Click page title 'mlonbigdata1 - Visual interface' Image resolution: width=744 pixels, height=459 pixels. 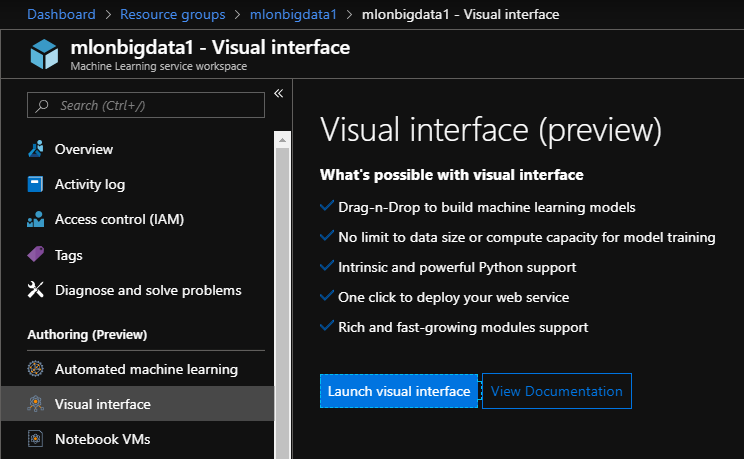210,47
